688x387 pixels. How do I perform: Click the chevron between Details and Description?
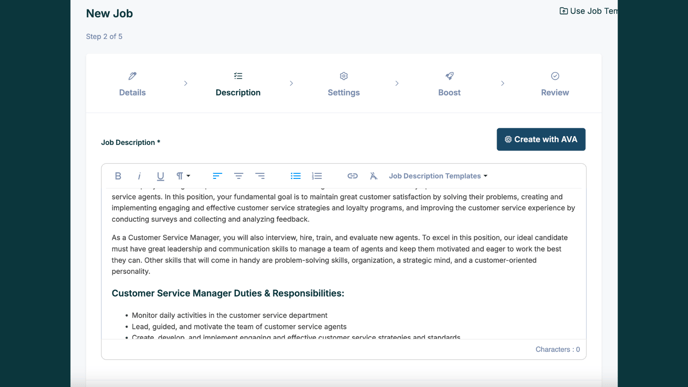coord(186,83)
